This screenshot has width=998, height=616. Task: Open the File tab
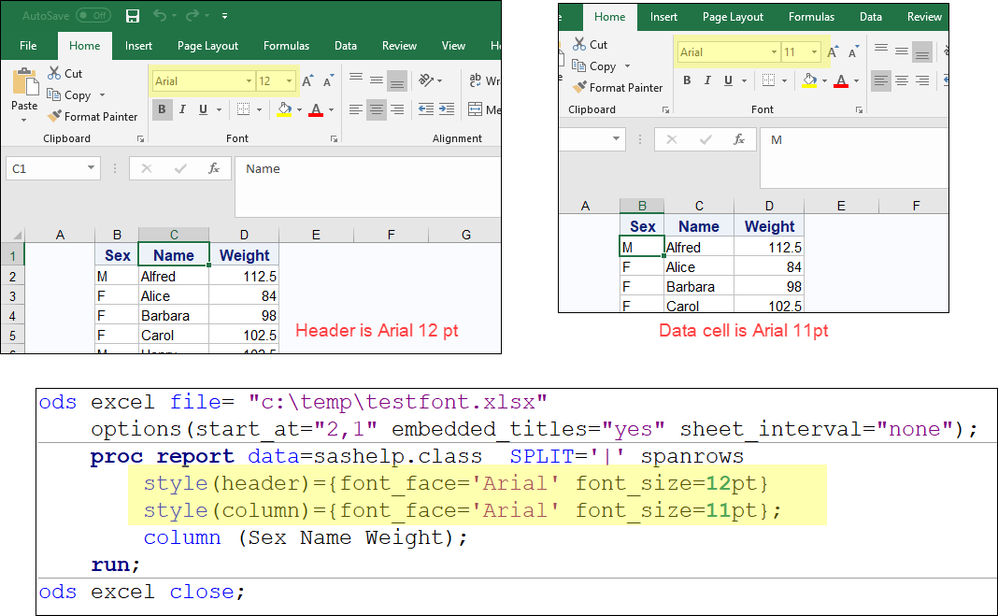pyautogui.click(x=28, y=46)
